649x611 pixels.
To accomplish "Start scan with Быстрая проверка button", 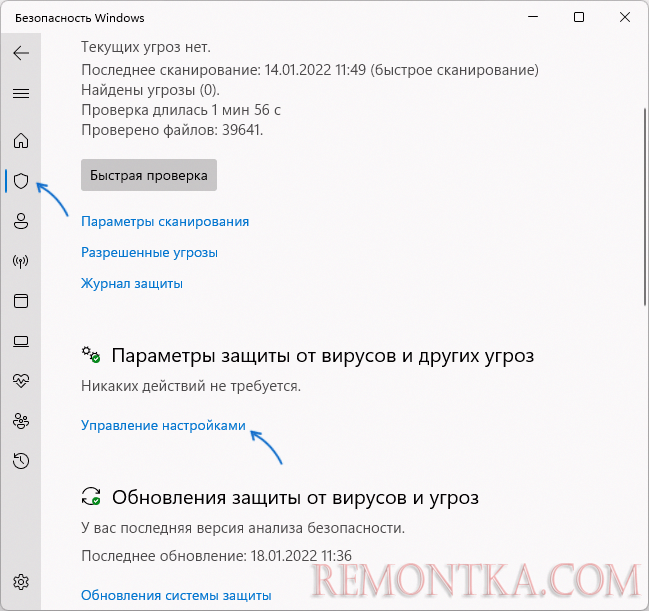I will coord(149,175).
